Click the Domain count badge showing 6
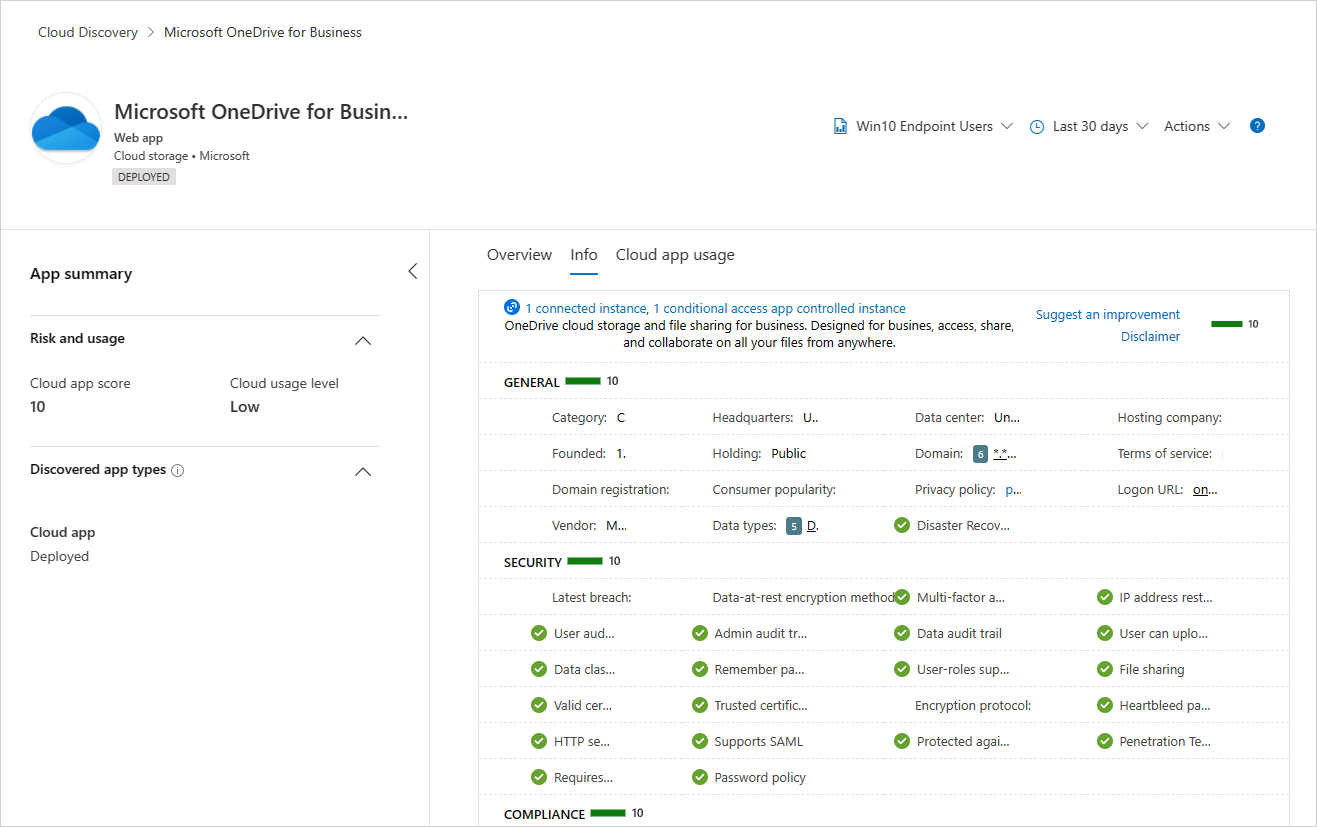This screenshot has height=827, width=1317. (x=980, y=454)
